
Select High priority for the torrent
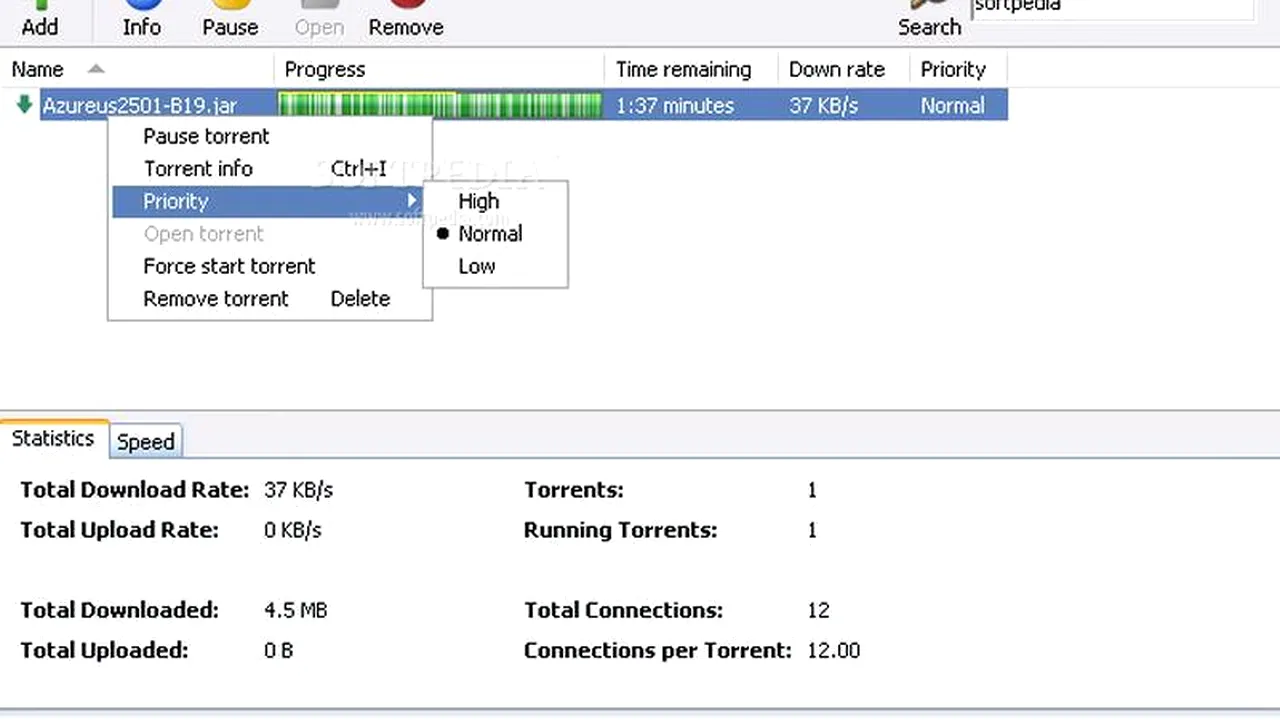478,201
